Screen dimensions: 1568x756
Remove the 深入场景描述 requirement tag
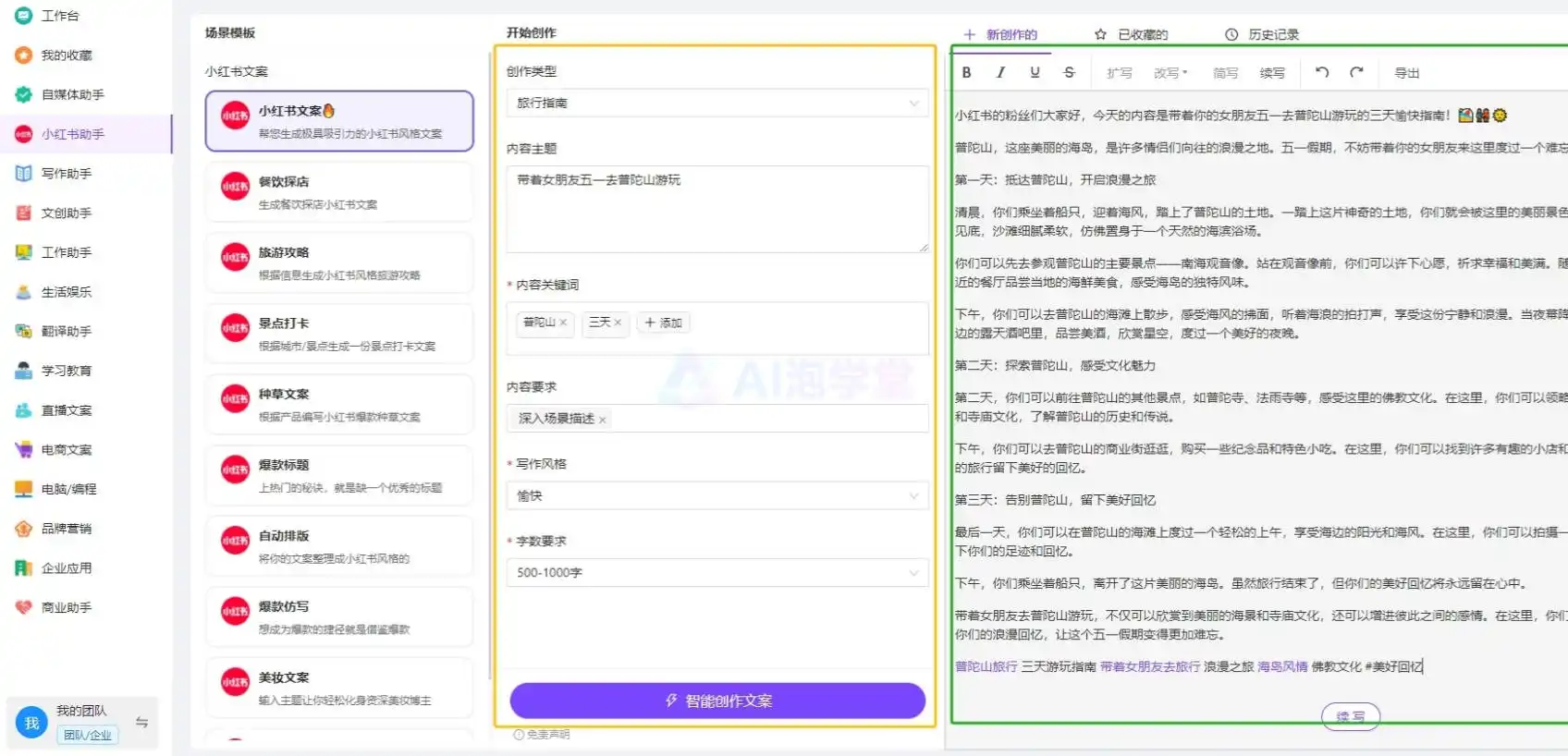tap(603, 420)
